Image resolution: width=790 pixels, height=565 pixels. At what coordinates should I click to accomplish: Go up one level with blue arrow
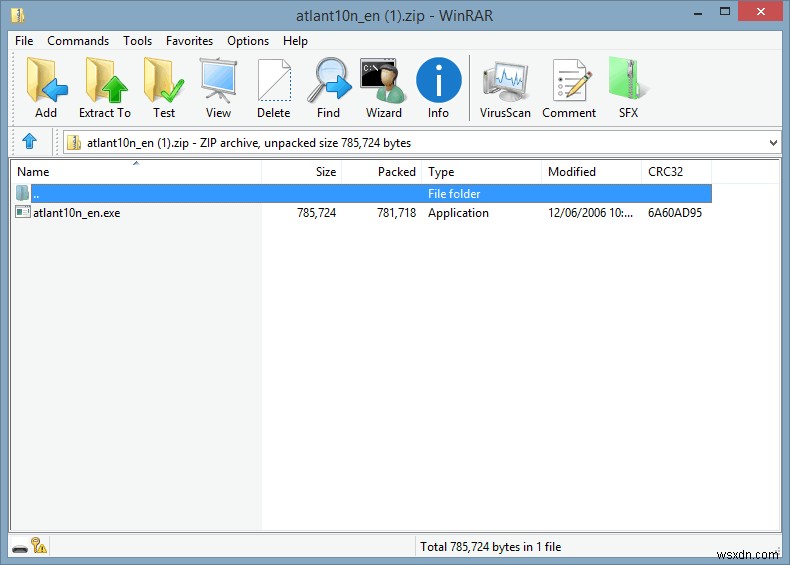click(x=30, y=141)
